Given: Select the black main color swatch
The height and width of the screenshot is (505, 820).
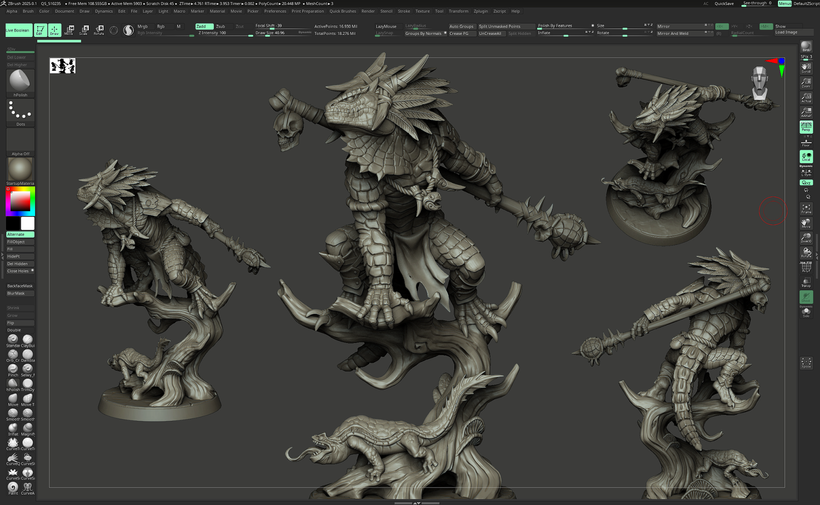Looking at the screenshot, I should pyautogui.click(x=13, y=224).
